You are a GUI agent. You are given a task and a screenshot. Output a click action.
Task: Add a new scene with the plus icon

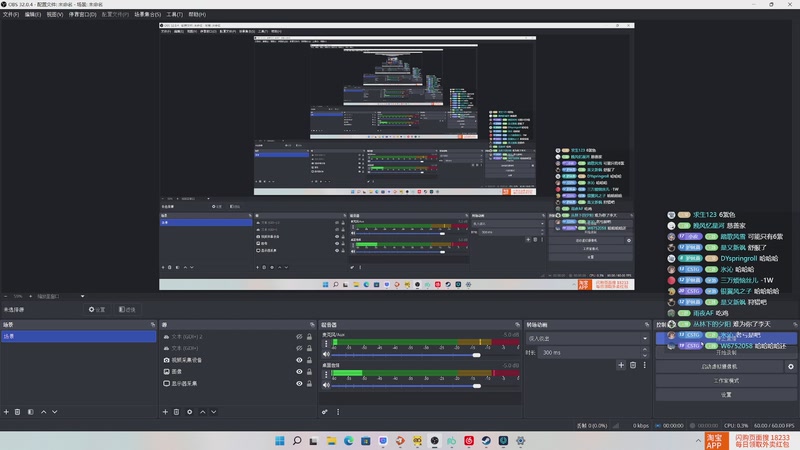point(6,412)
